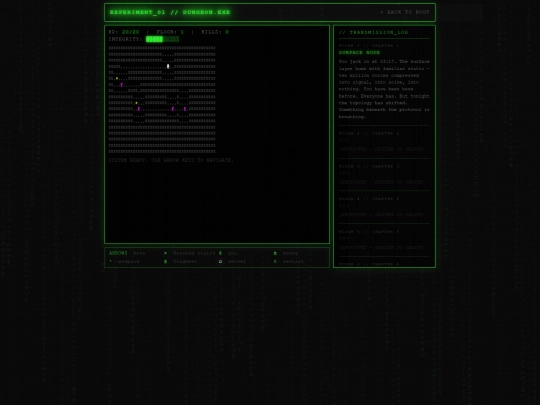Click the 'FLOOR 4 // CHAPTER 4' log entry
540x405 pixels.
click(369, 199)
